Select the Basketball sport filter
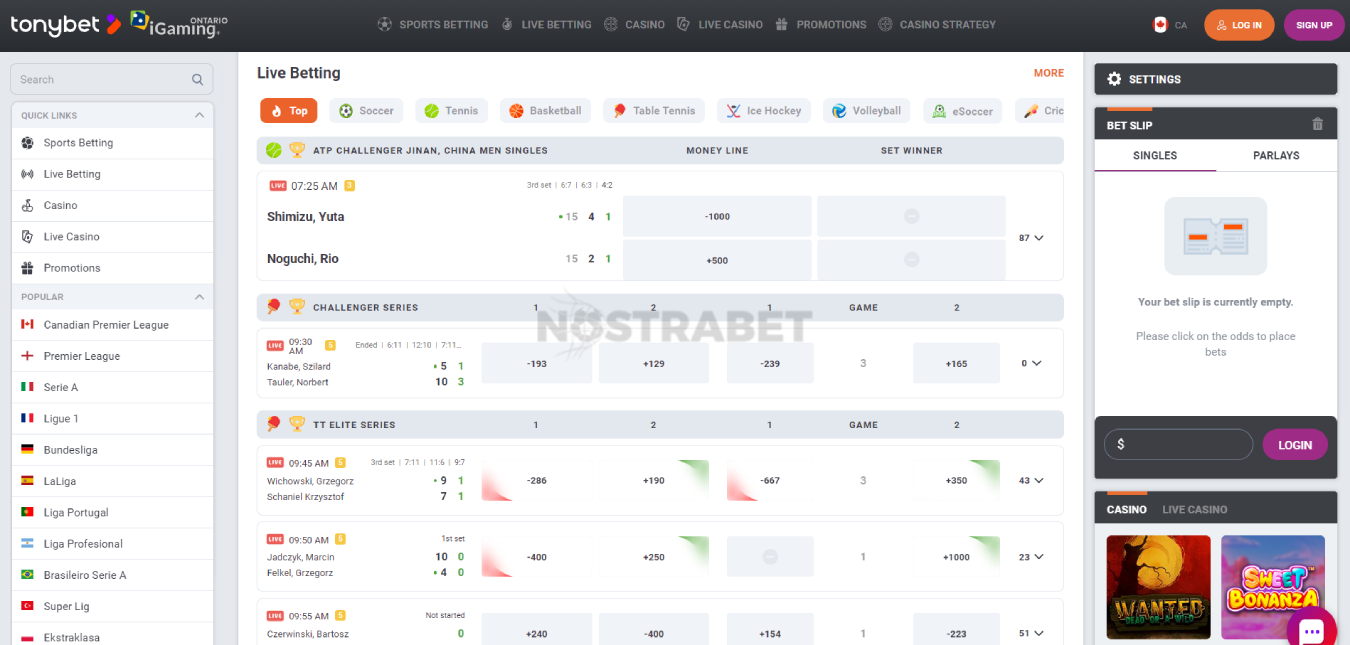The width and height of the screenshot is (1350, 645). (545, 111)
